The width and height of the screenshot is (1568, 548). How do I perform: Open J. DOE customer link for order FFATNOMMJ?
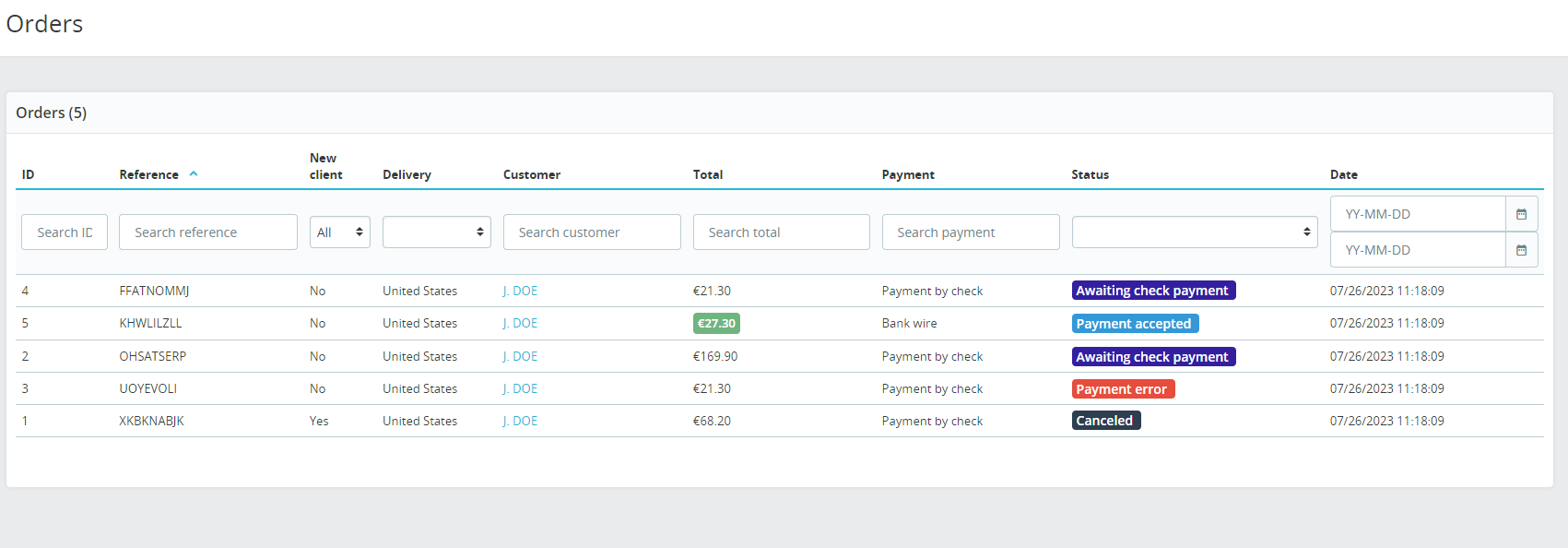[520, 291]
